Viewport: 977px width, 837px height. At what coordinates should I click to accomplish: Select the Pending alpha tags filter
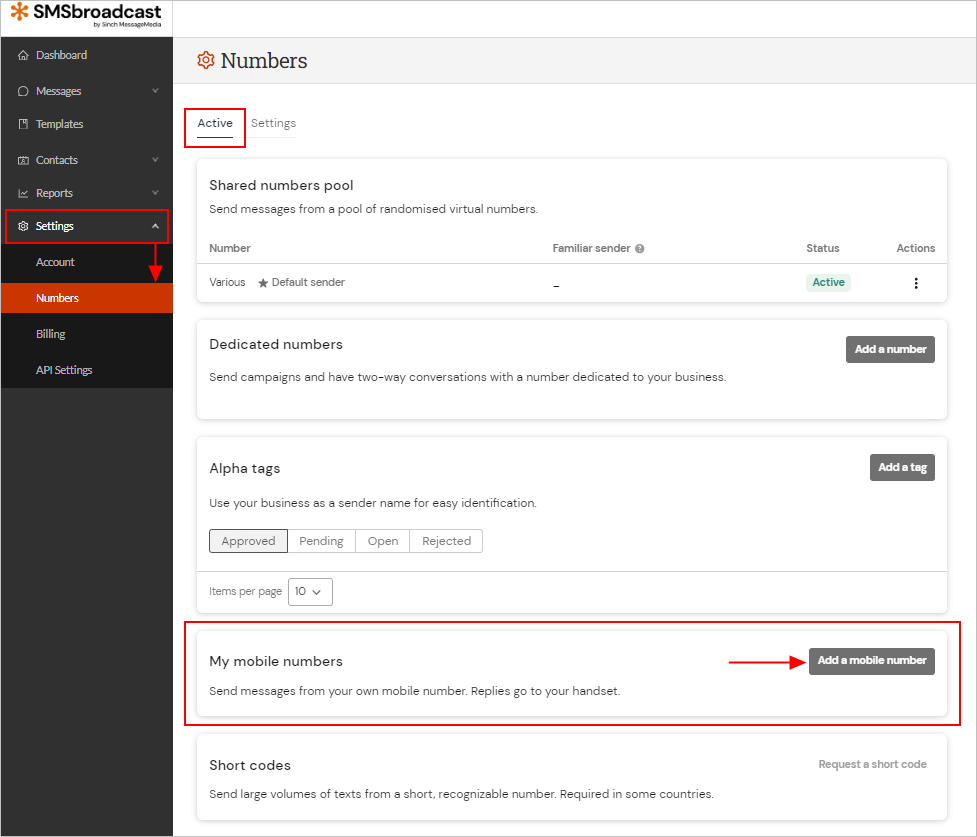321,541
